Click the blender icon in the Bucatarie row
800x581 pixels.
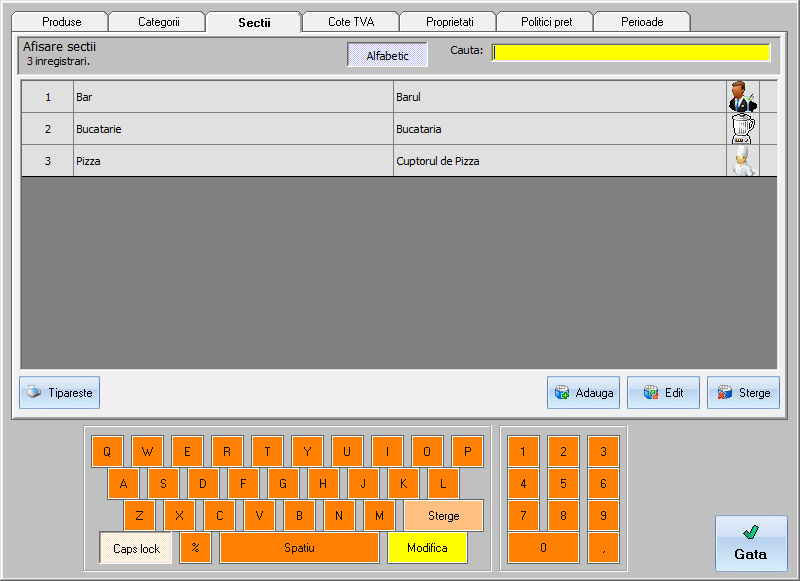click(x=743, y=129)
